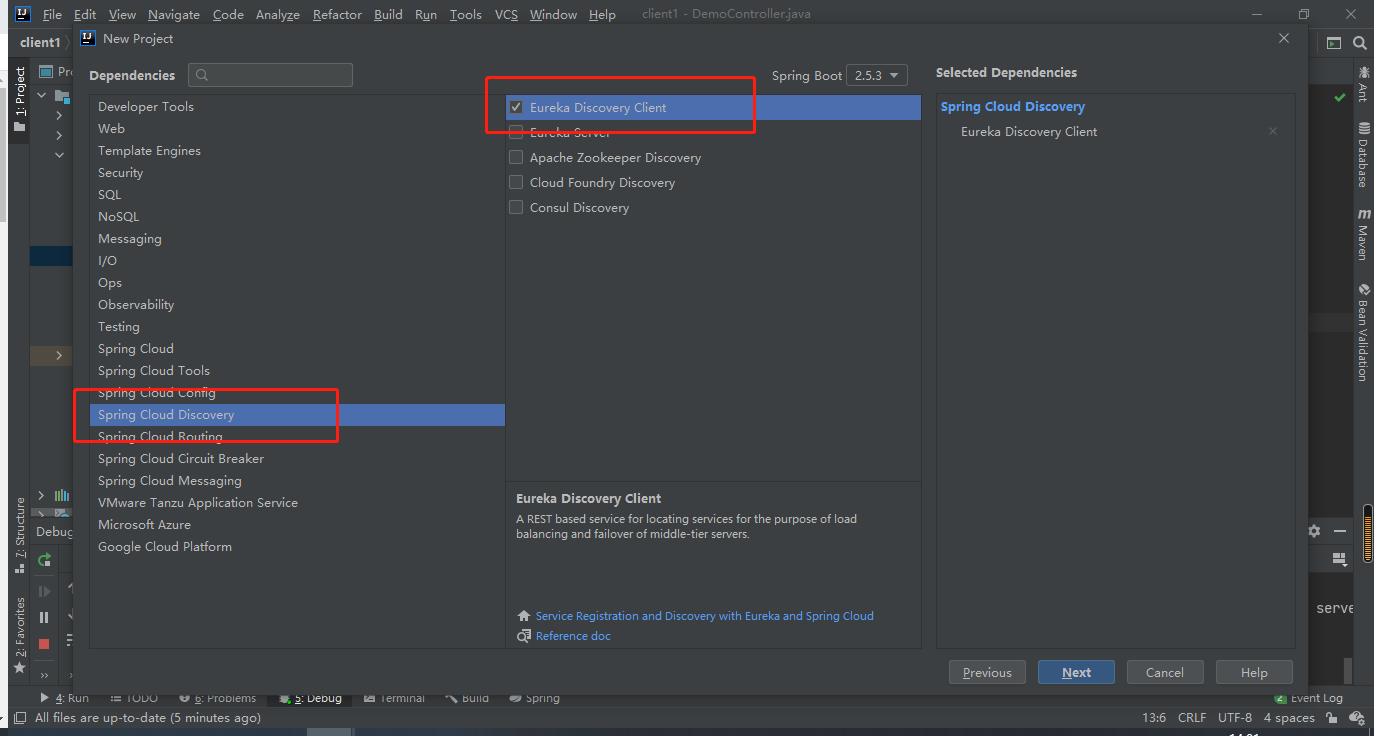Screen dimensions: 1374x736
Task: Open the Maven tool window
Action: [x=1363, y=235]
